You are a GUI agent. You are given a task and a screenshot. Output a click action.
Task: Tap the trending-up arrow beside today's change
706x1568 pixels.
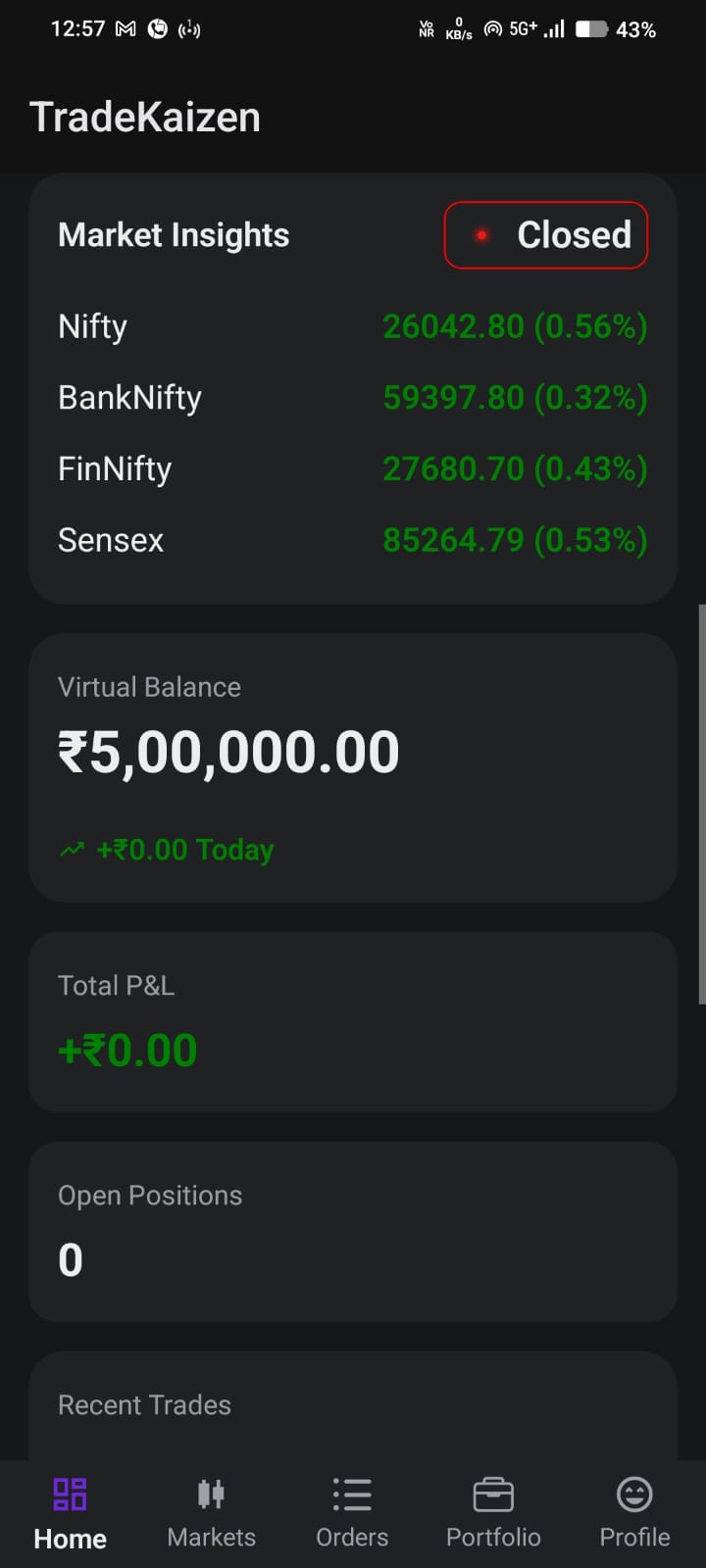coord(72,850)
